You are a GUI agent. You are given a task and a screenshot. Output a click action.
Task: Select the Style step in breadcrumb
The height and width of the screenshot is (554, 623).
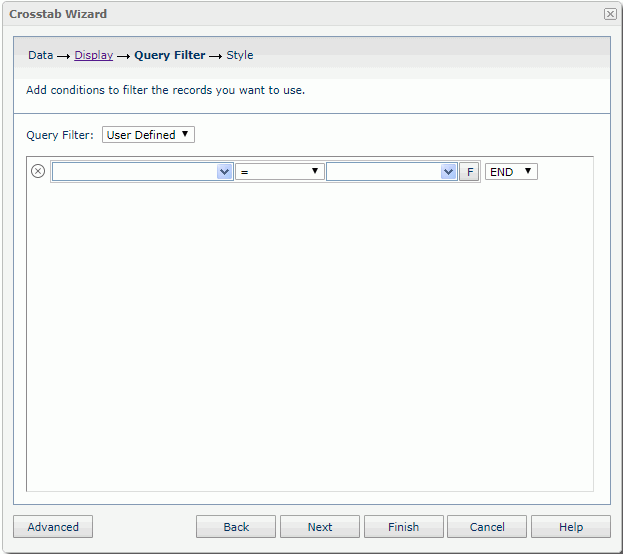click(240, 55)
